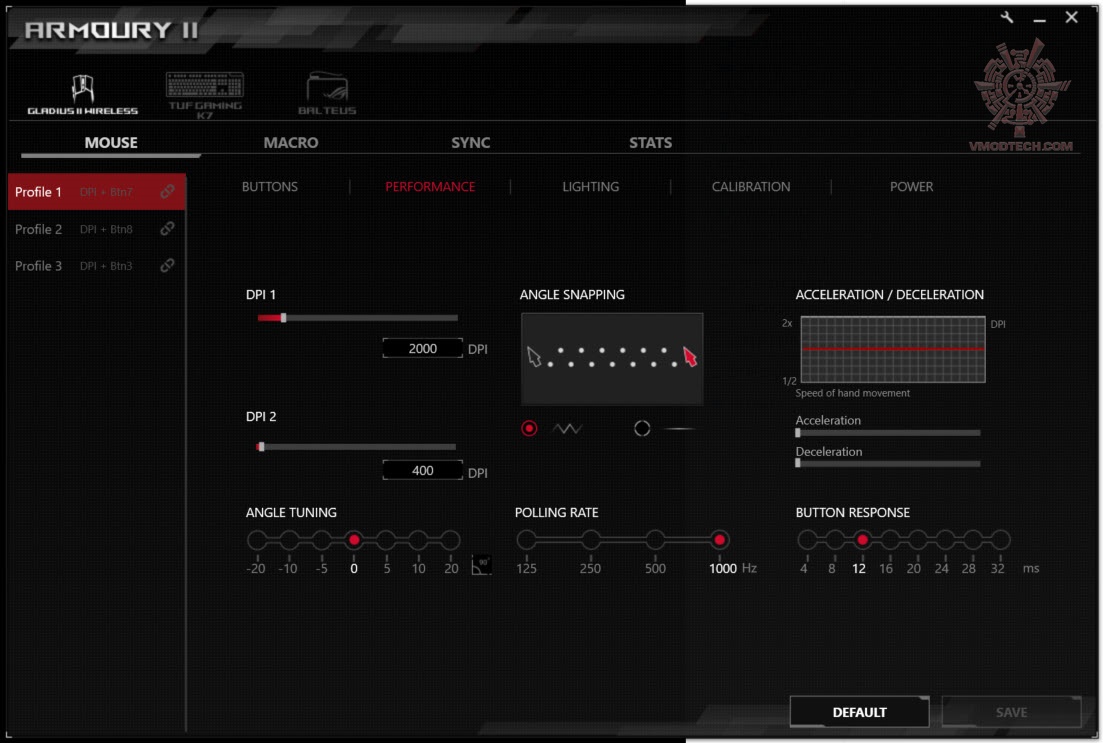The height and width of the screenshot is (743, 1103).
Task: Click the DPI 2 slider handle
Action: pos(261,447)
